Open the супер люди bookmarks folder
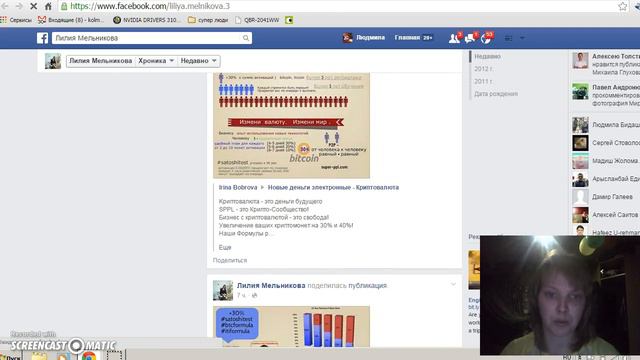Screen dimensions: 640x360 pyautogui.click(x=208, y=20)
